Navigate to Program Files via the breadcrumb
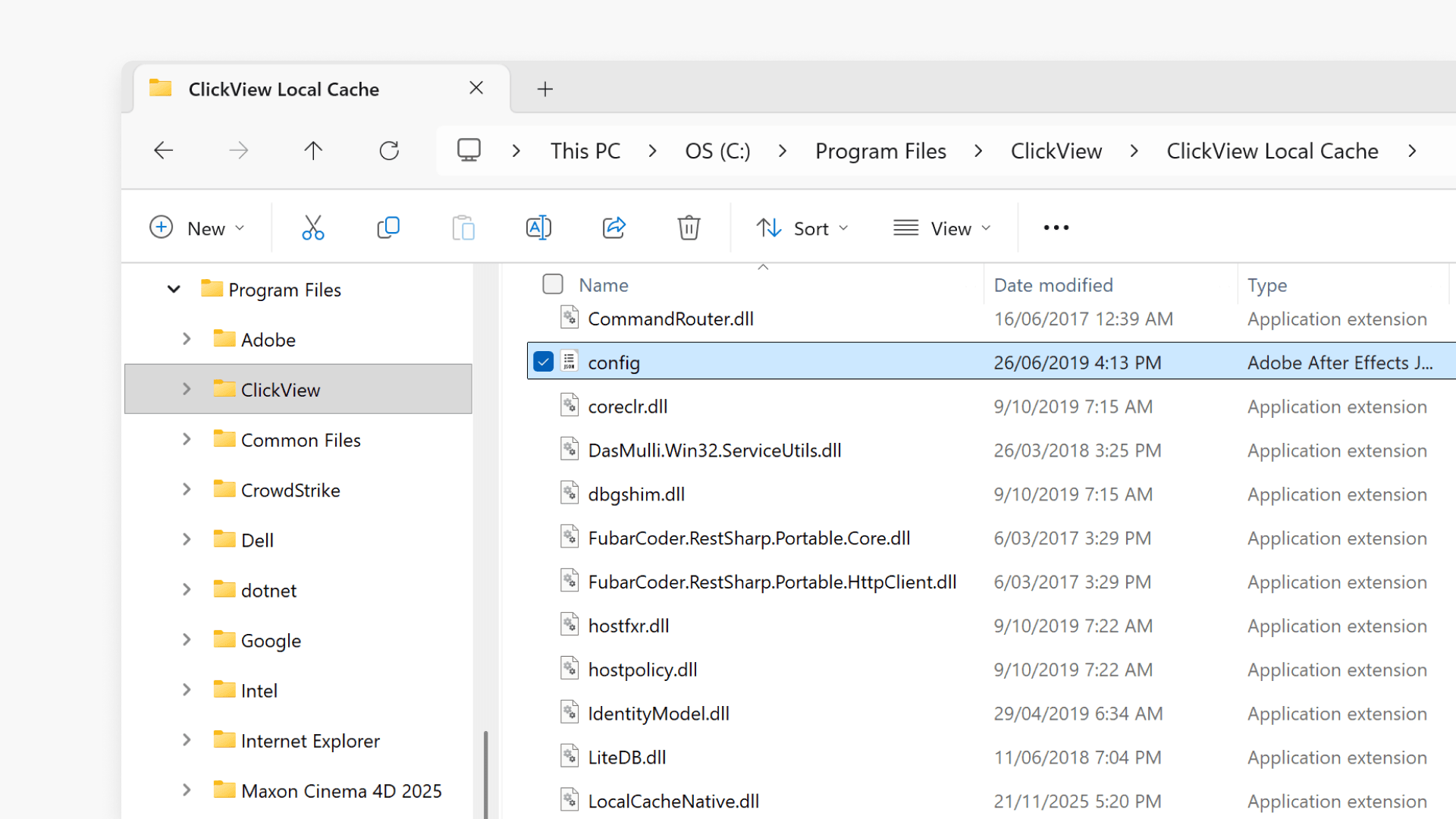The image size is (1456, 819). click(x=880, y=150)
